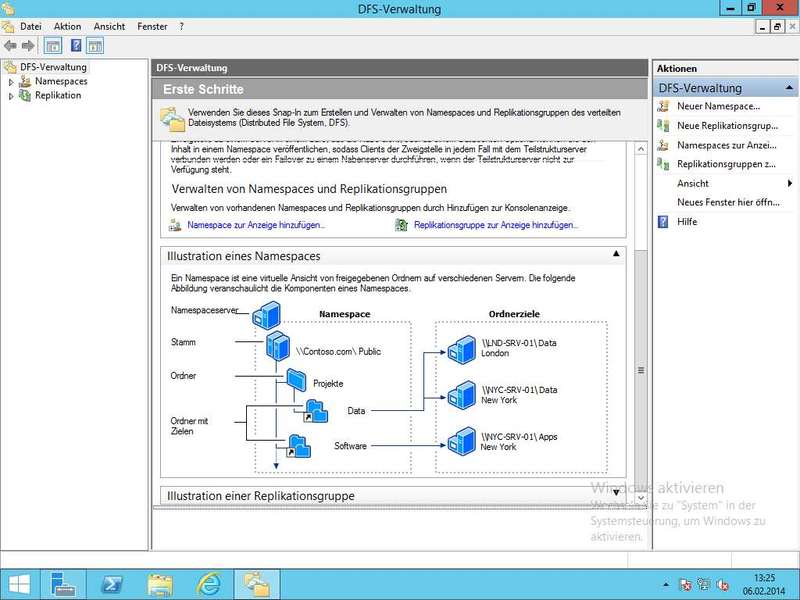Launch PowerShell from the taskbar

click(x=113, y=583)
